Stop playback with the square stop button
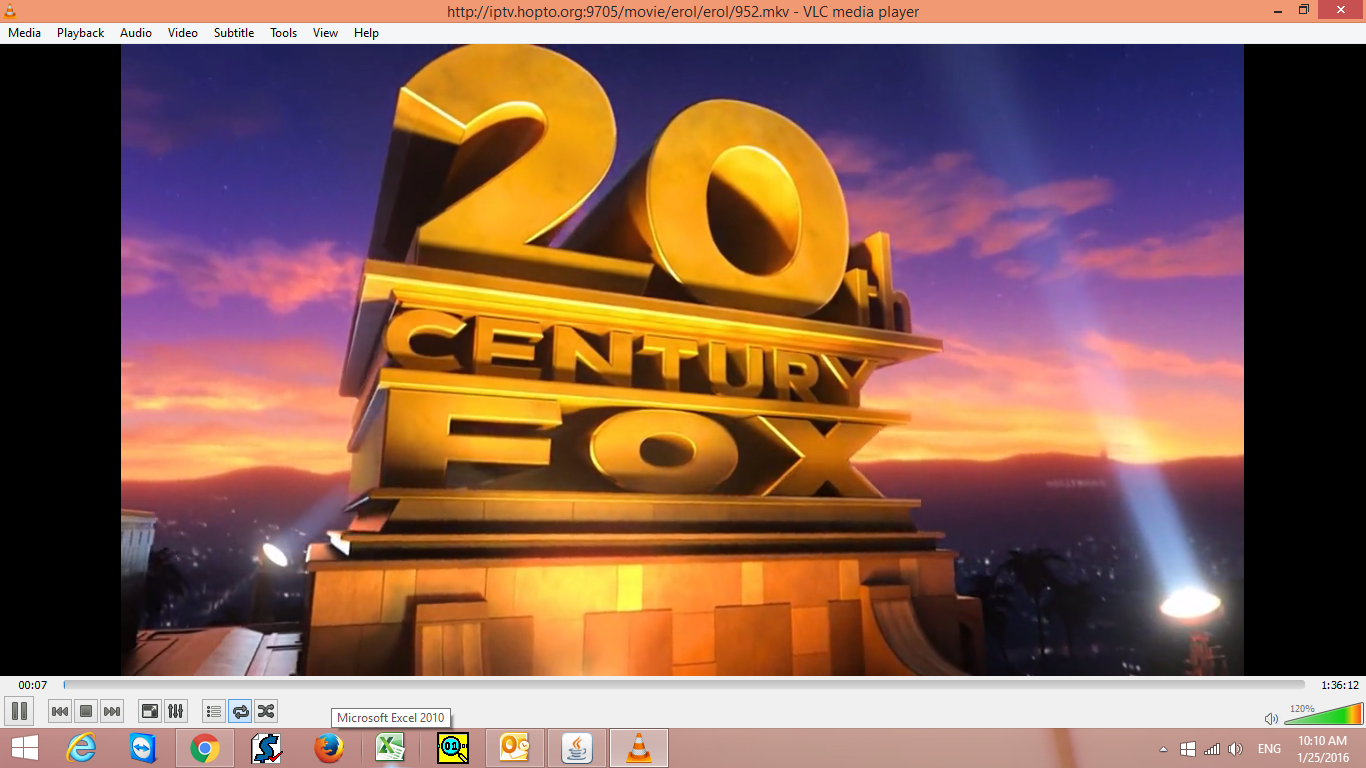 pyautogui.click(x=86, y=711)
